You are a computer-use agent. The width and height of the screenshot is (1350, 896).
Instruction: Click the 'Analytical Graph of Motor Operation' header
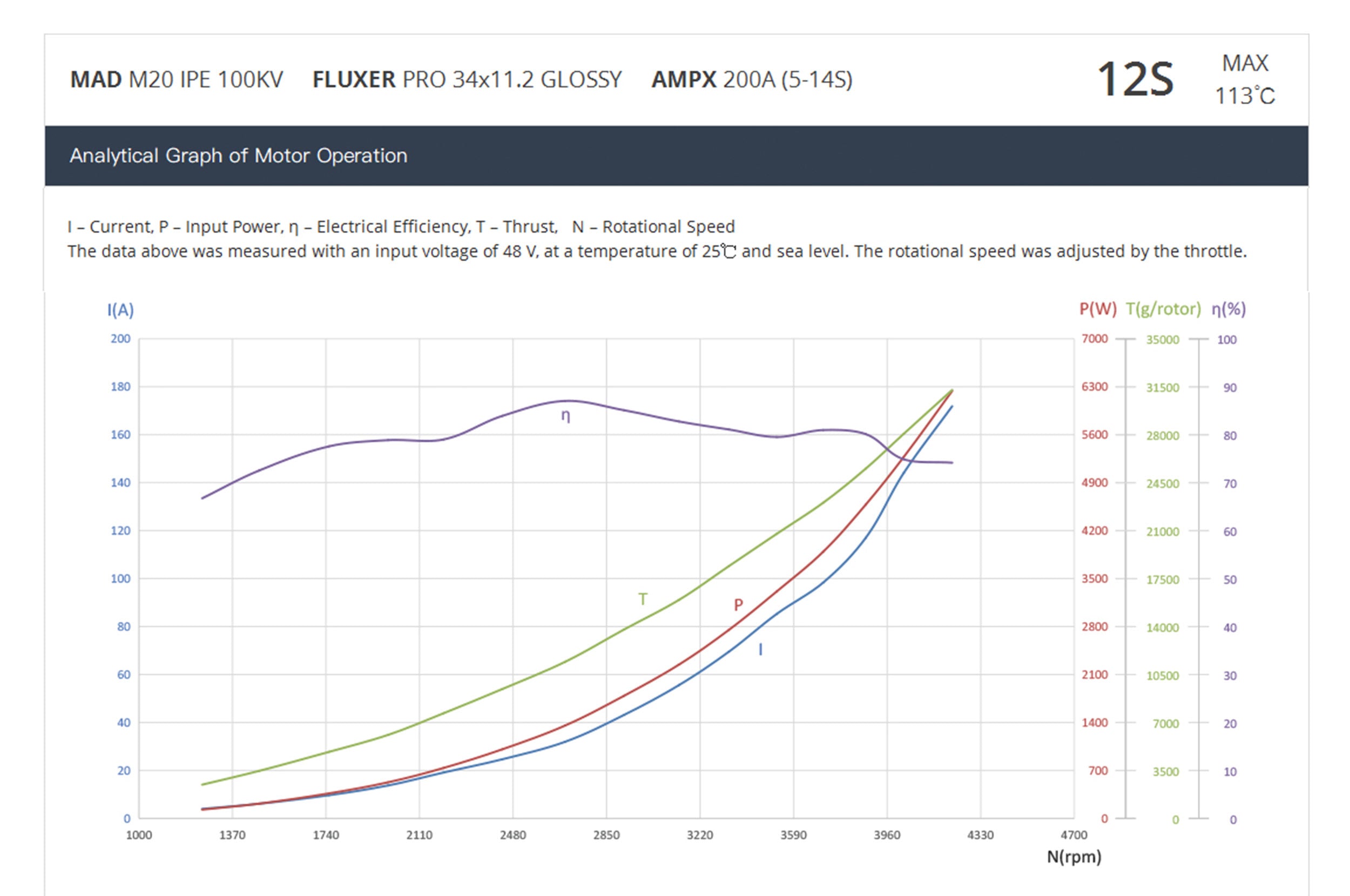pyautogui.click(x=238, y=156)
